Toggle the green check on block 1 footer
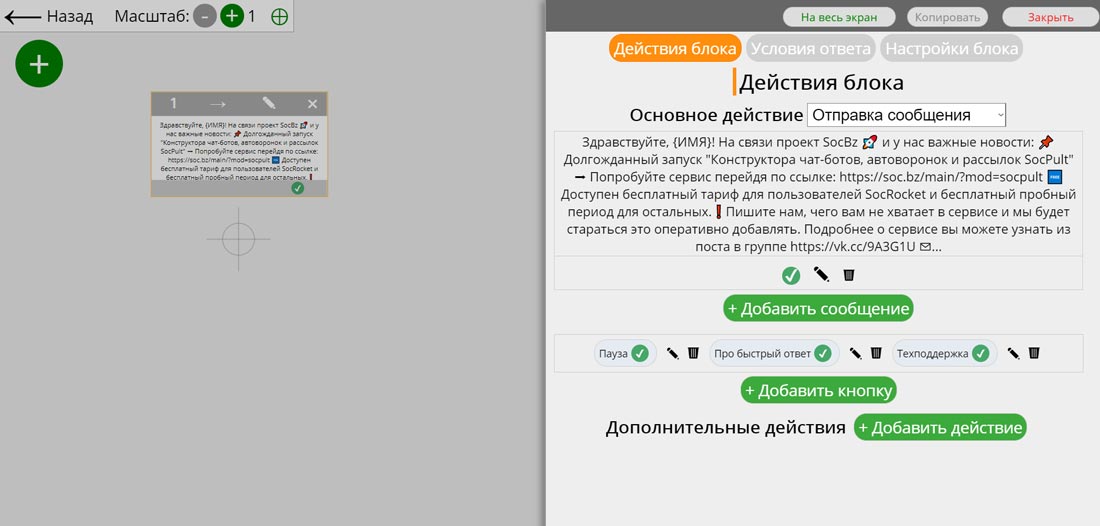 297,189
